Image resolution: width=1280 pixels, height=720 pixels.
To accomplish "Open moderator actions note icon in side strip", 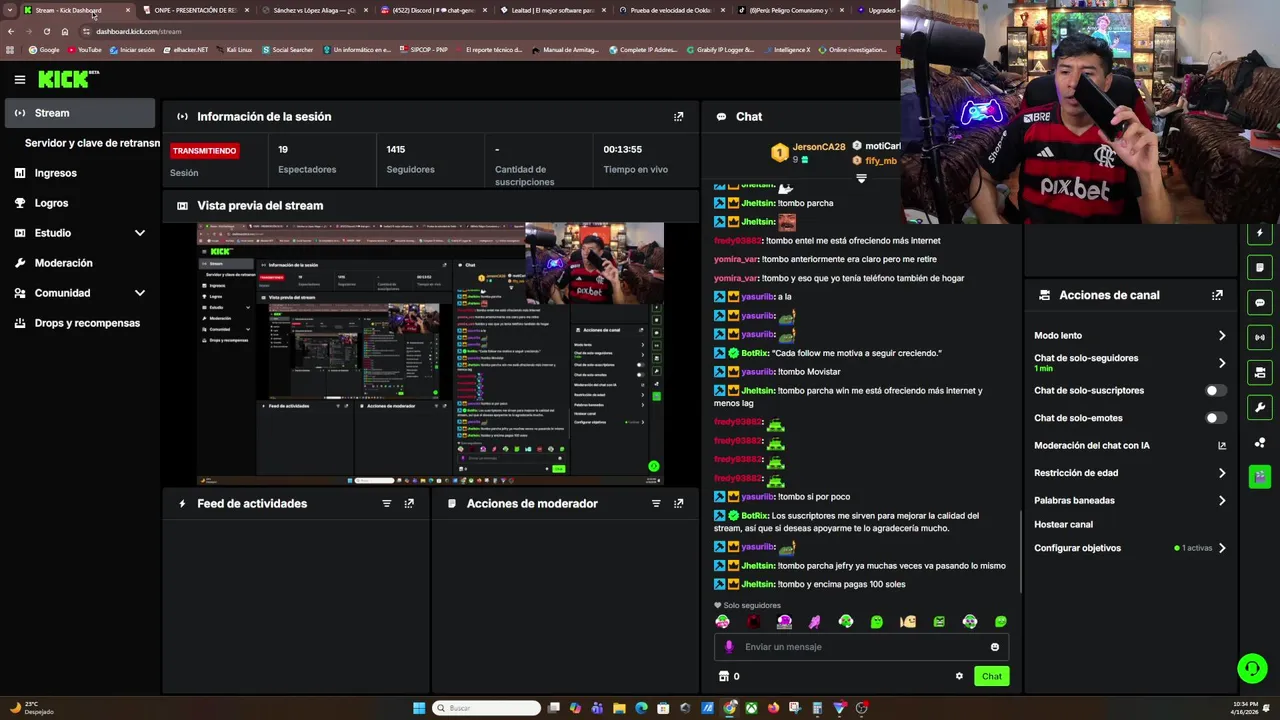I will (x=1260, y=267).
